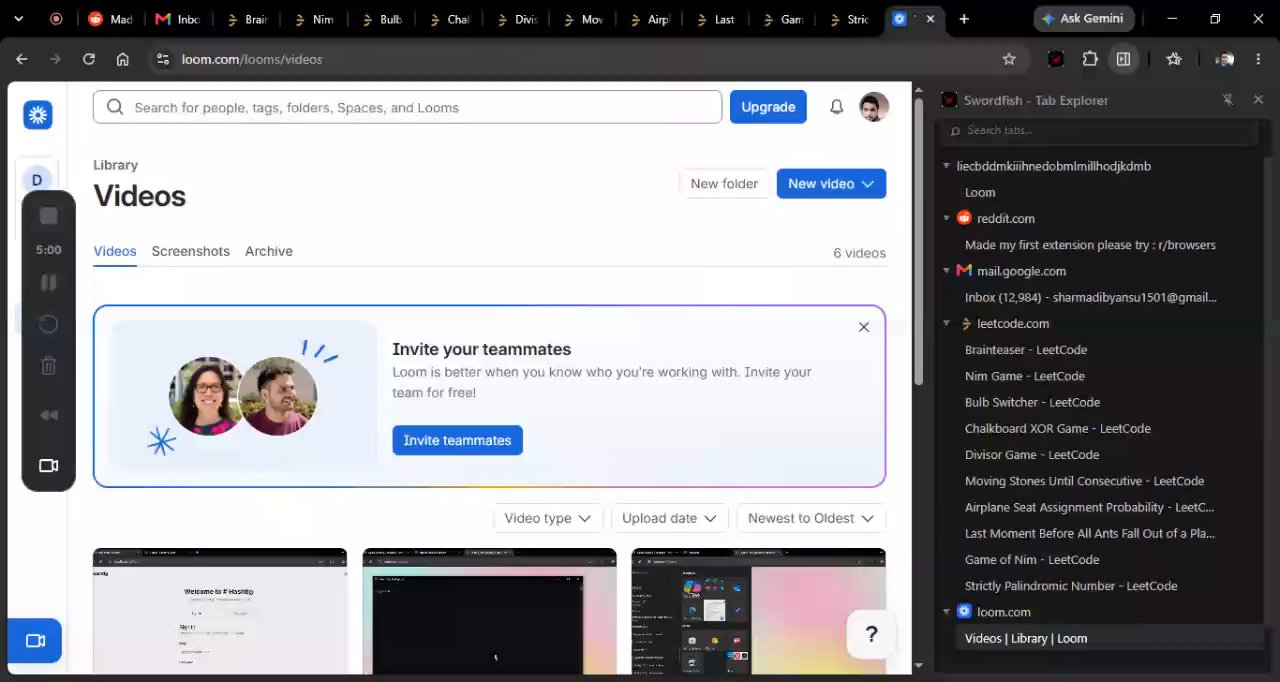Switch to the Gmail Inbox browser tab

pyautogui.click(x=178, y=19)
